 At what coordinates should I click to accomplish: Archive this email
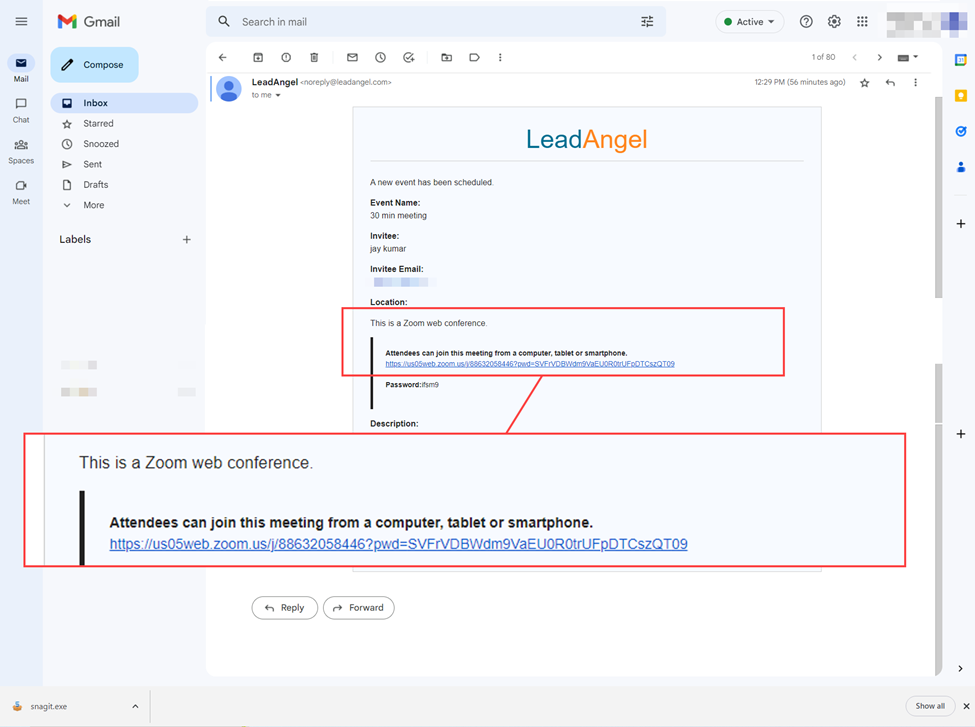point(258,57)
